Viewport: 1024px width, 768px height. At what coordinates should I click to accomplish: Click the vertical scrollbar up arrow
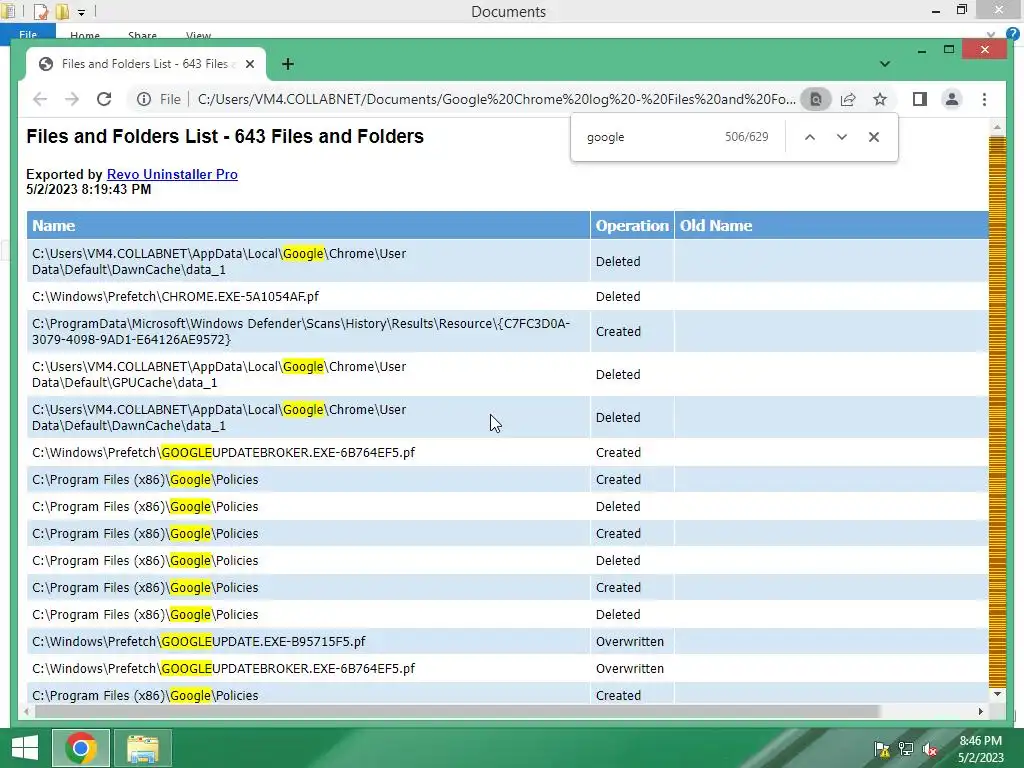coord(997,127)
